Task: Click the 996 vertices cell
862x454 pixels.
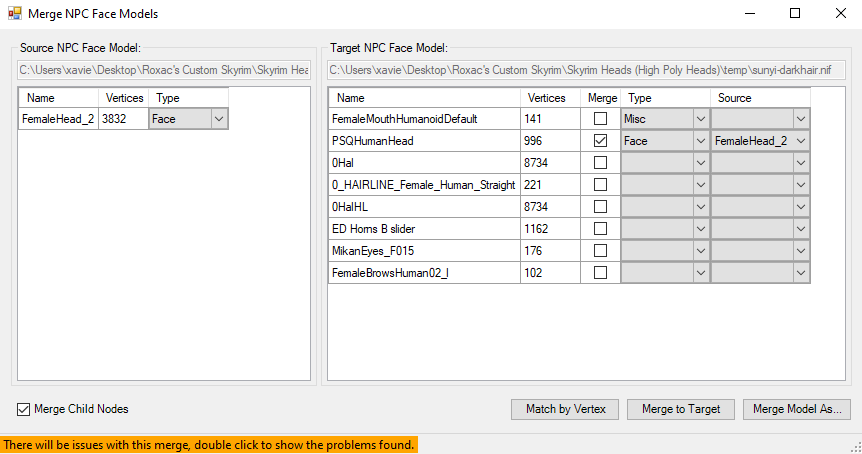Action: click(x=550, y=141)
